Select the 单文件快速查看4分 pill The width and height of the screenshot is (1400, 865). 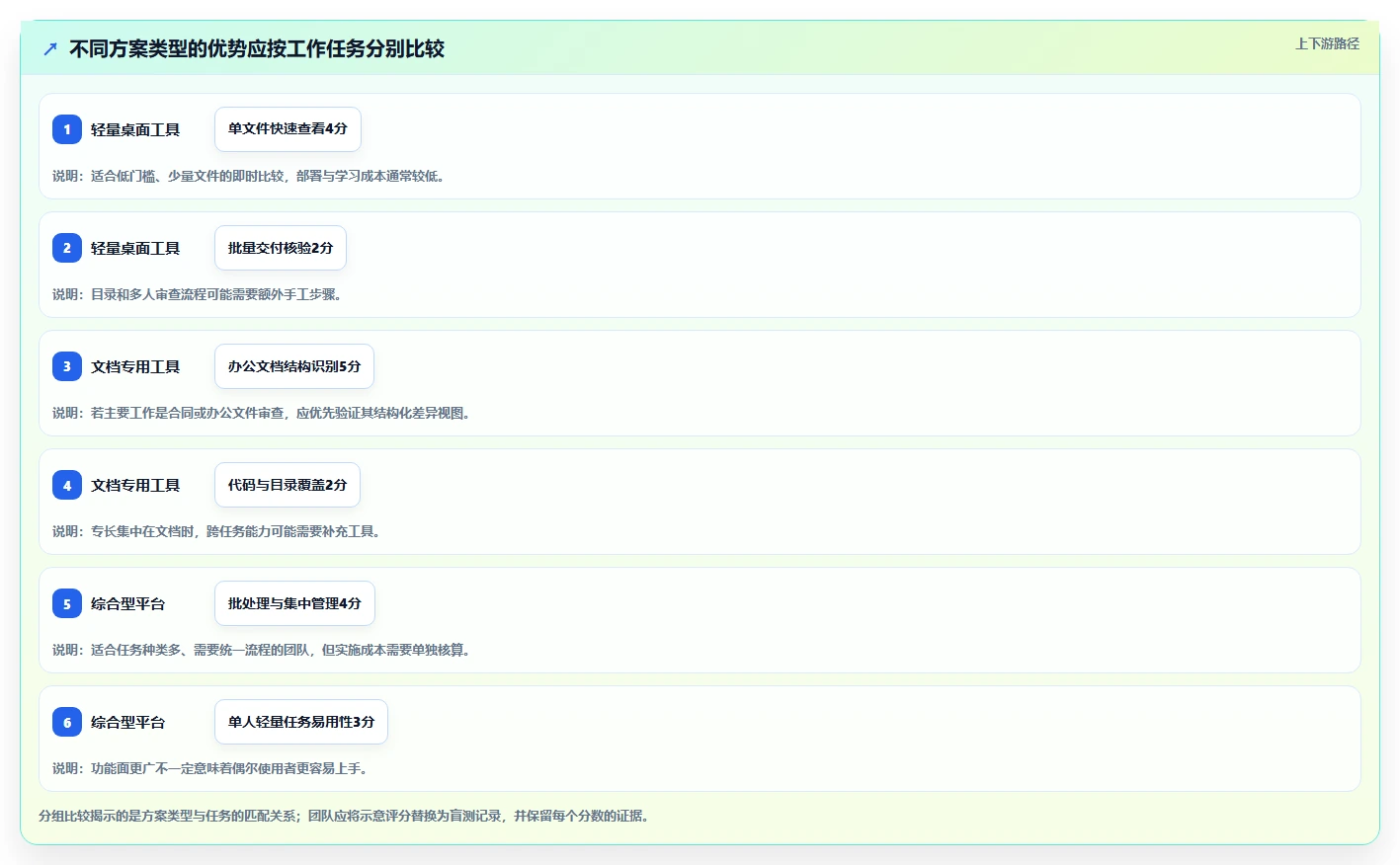click(x=288, y=129)
